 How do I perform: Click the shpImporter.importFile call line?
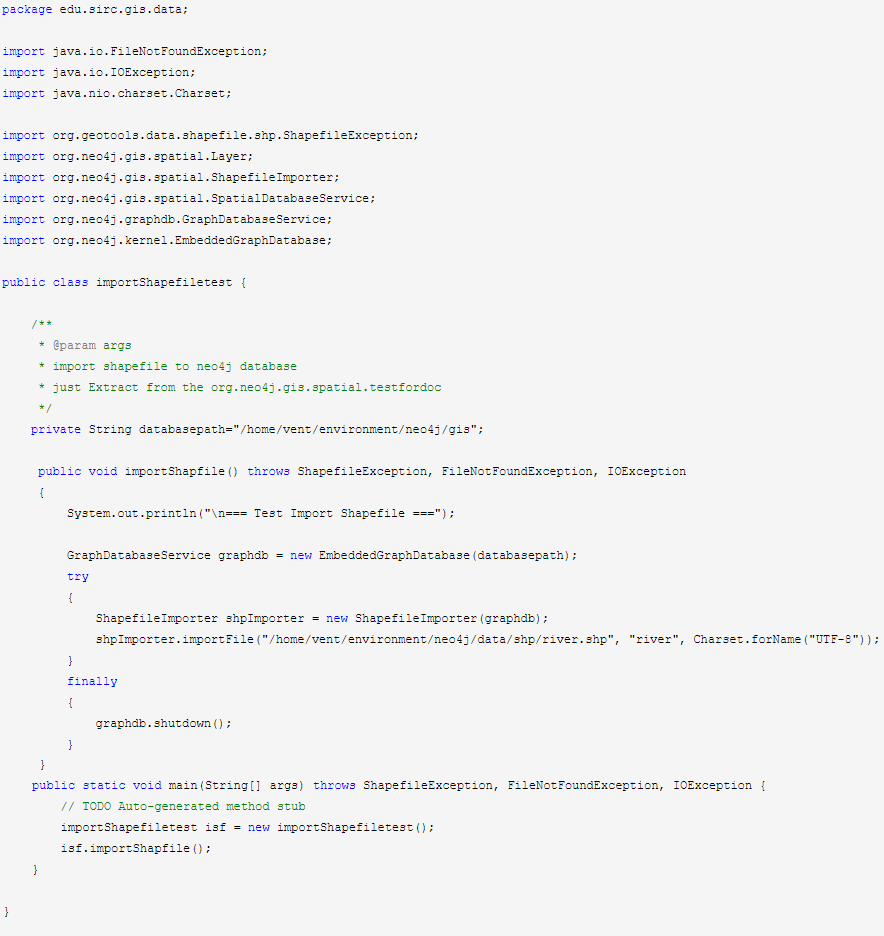coord(488,639)
